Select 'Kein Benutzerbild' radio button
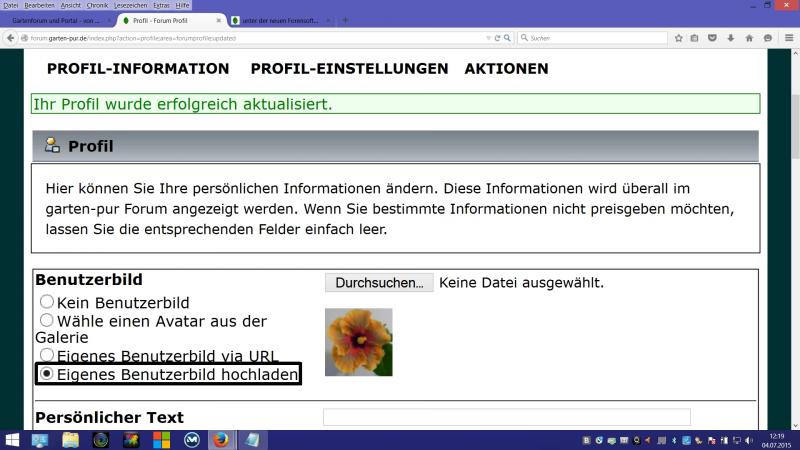The image size is (800, 450). (x=46, y=302)
